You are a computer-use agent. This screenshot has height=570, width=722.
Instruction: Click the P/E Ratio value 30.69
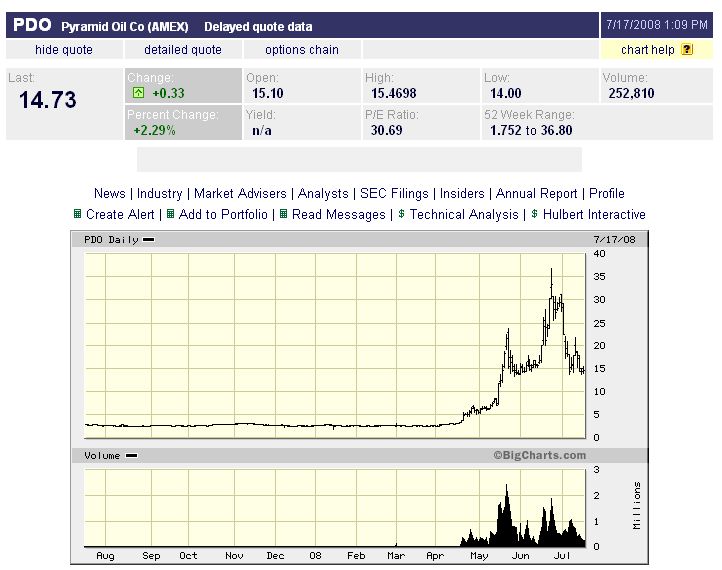[x=387, y=130]
